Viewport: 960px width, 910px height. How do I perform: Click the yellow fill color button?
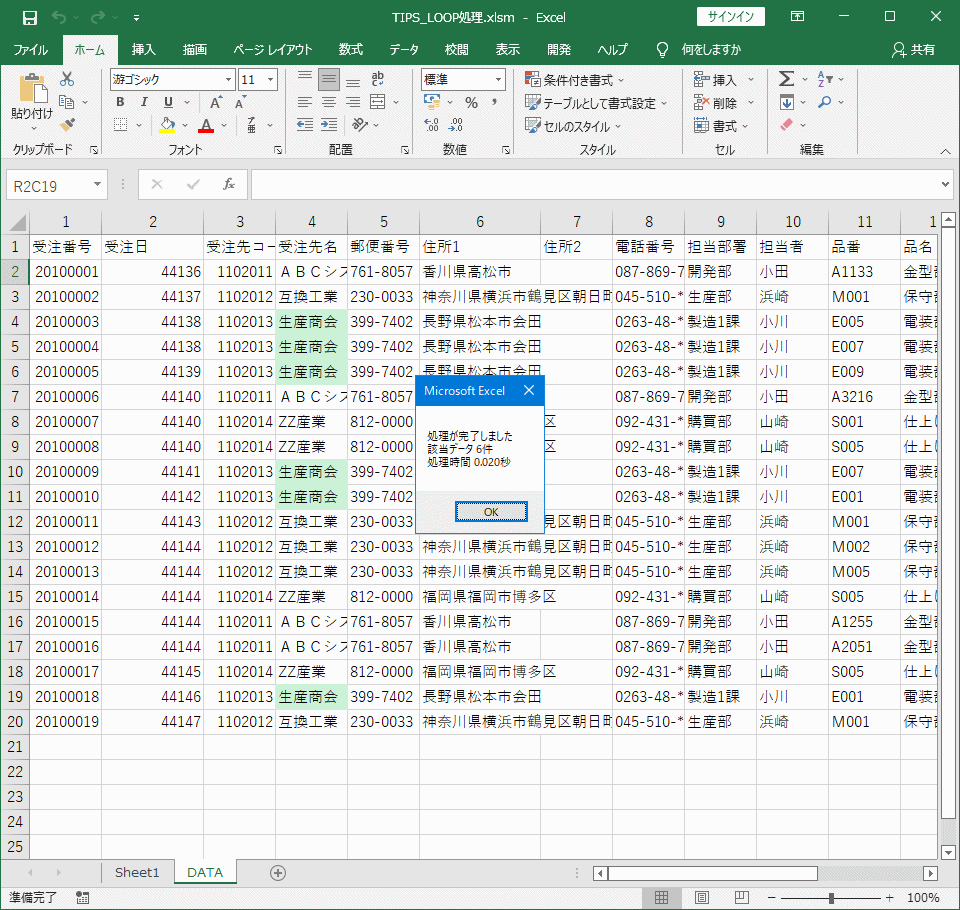tap(168, 125)
